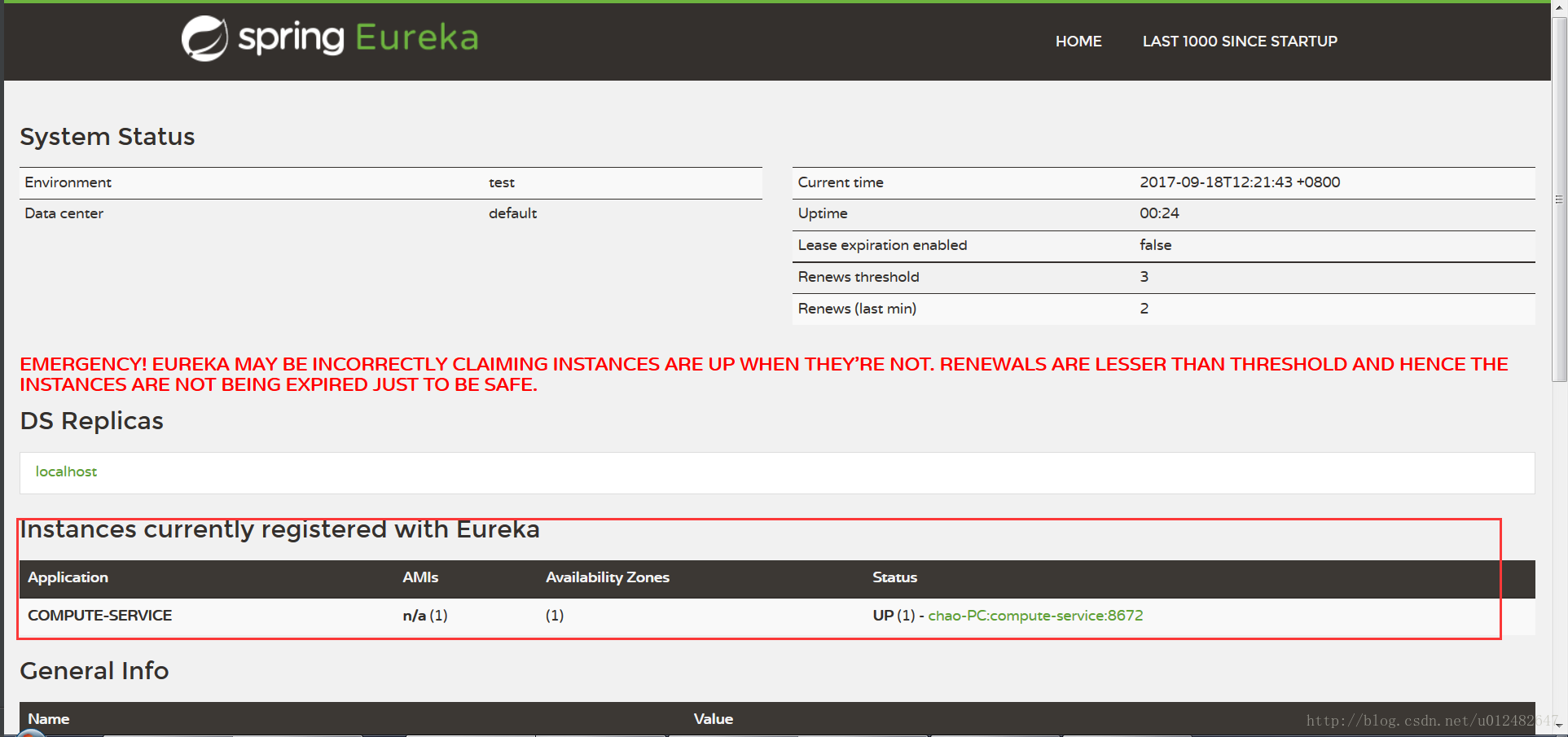
Task: Click the red EMERGENCY warning message
Action: (x=764, y=375)
